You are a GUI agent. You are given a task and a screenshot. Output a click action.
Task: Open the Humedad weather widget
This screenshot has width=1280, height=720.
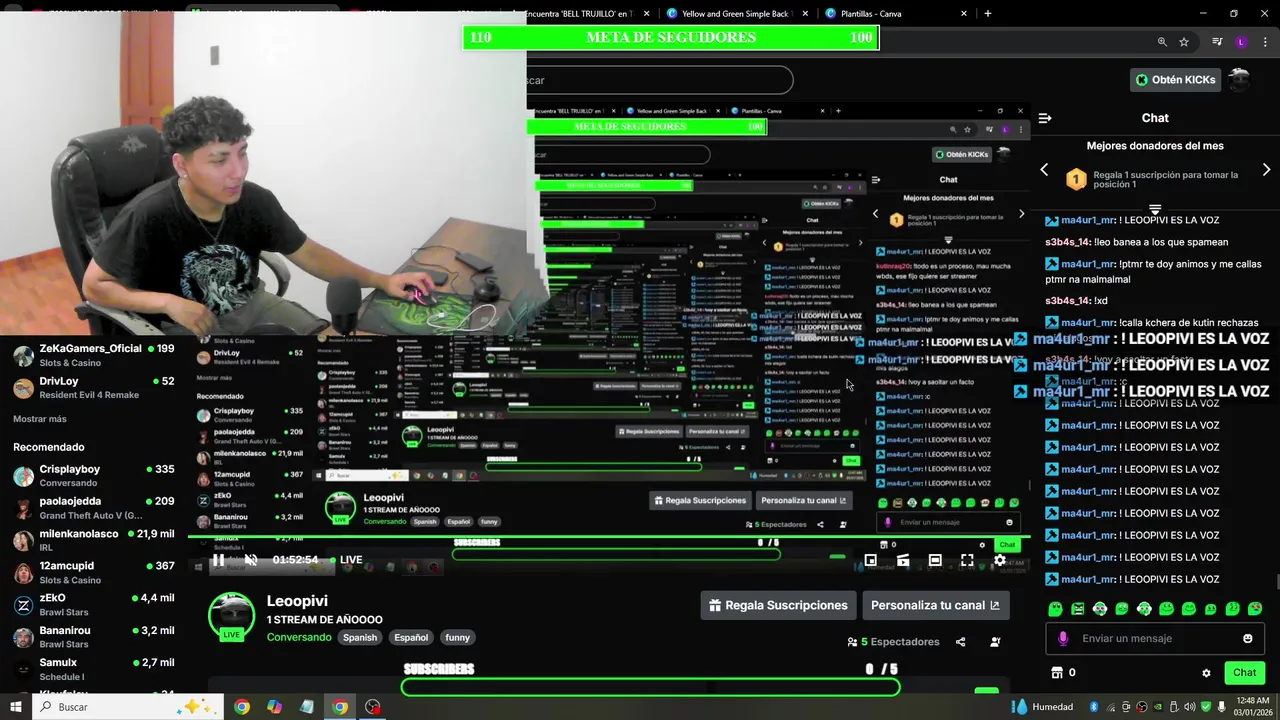click(1042, 707)
